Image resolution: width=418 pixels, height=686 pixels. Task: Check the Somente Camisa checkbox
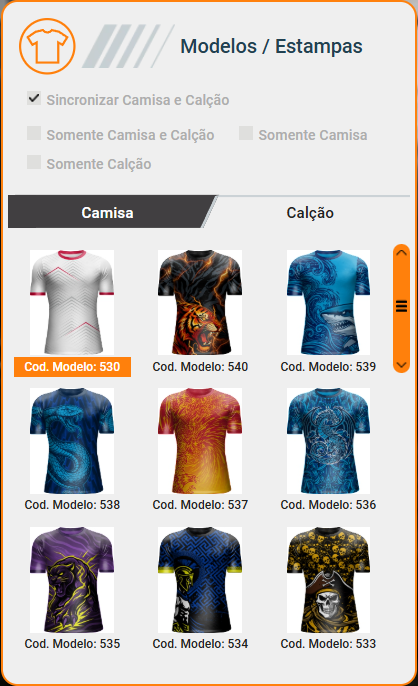click(x=246, y=133)
